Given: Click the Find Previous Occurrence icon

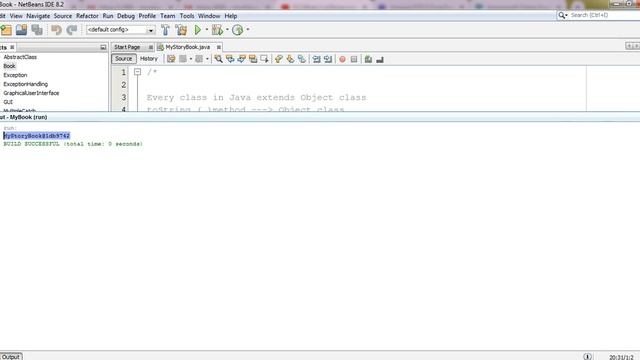Looking at the screenshot, I should [x=230, y=59].
